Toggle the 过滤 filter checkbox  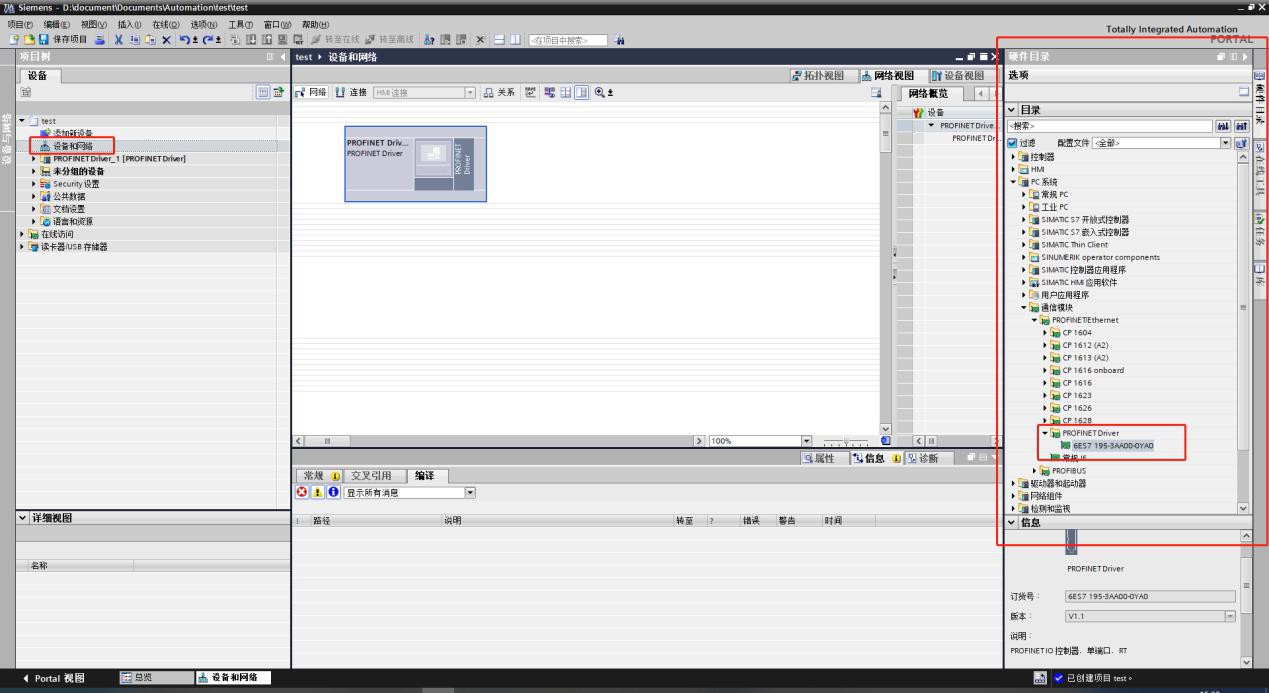1012,143
